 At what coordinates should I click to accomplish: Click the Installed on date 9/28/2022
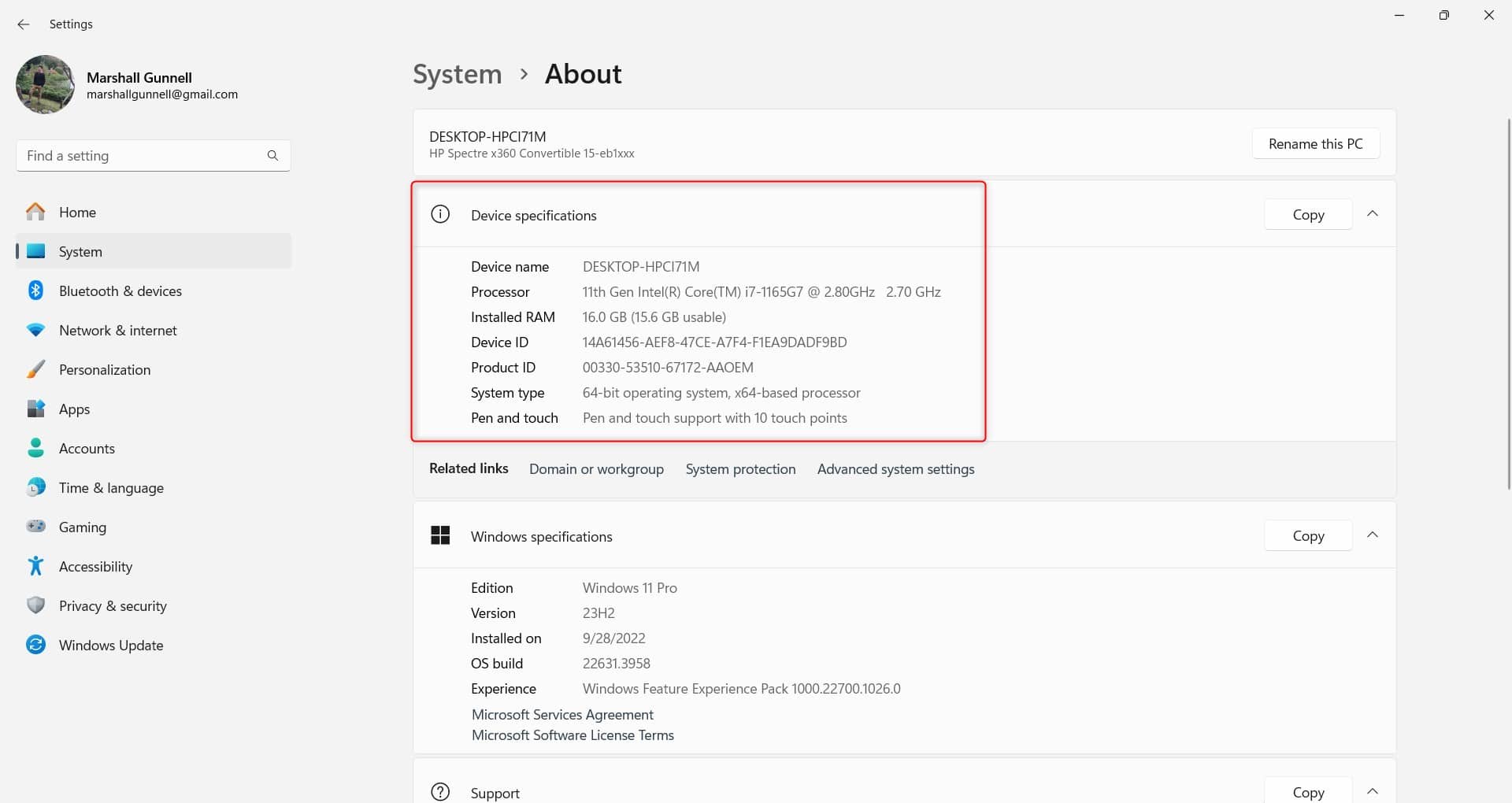coord(613,638)
